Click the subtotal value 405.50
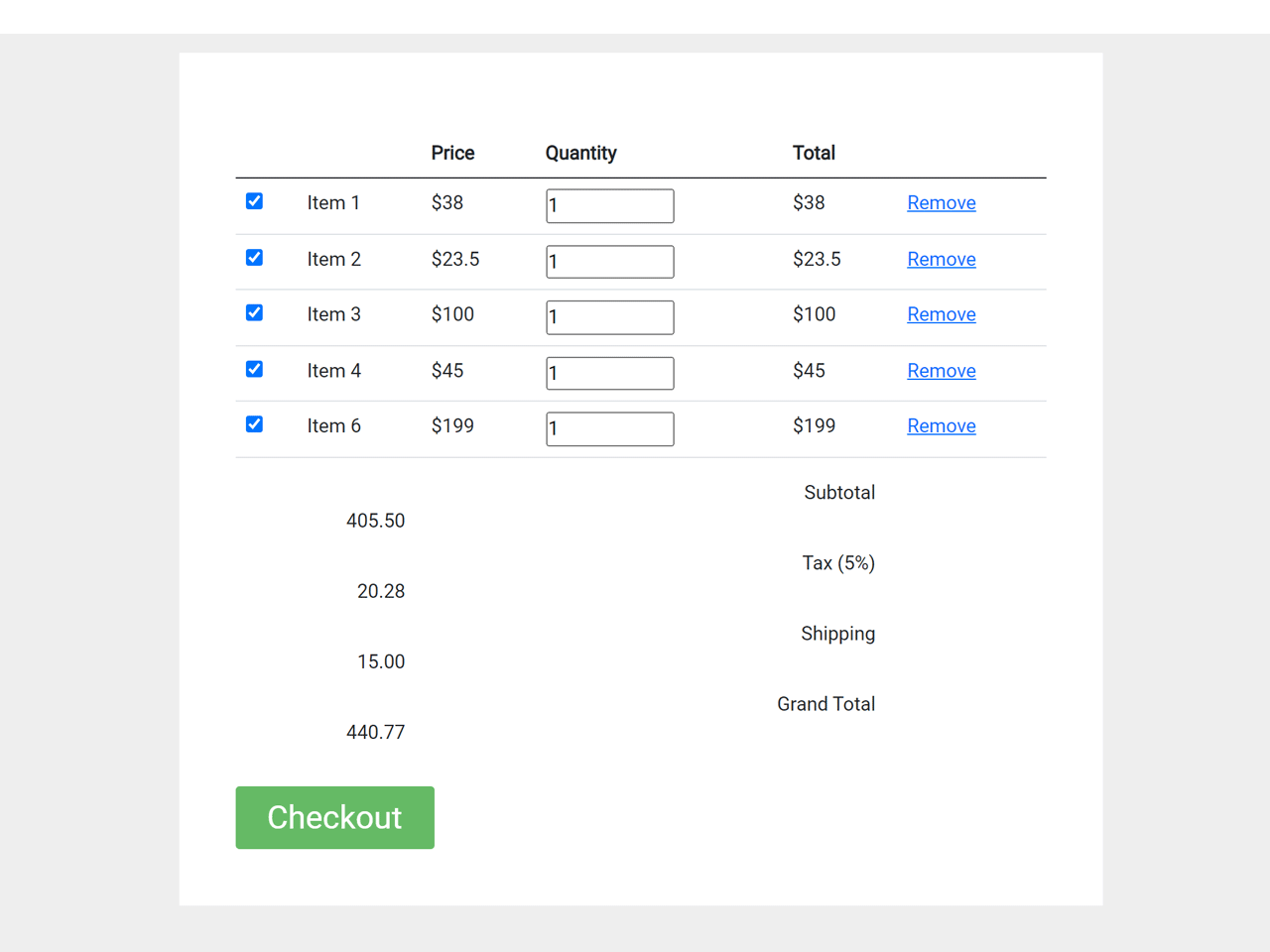This screenshot has width=1270, height=952. tap(375, 521)
